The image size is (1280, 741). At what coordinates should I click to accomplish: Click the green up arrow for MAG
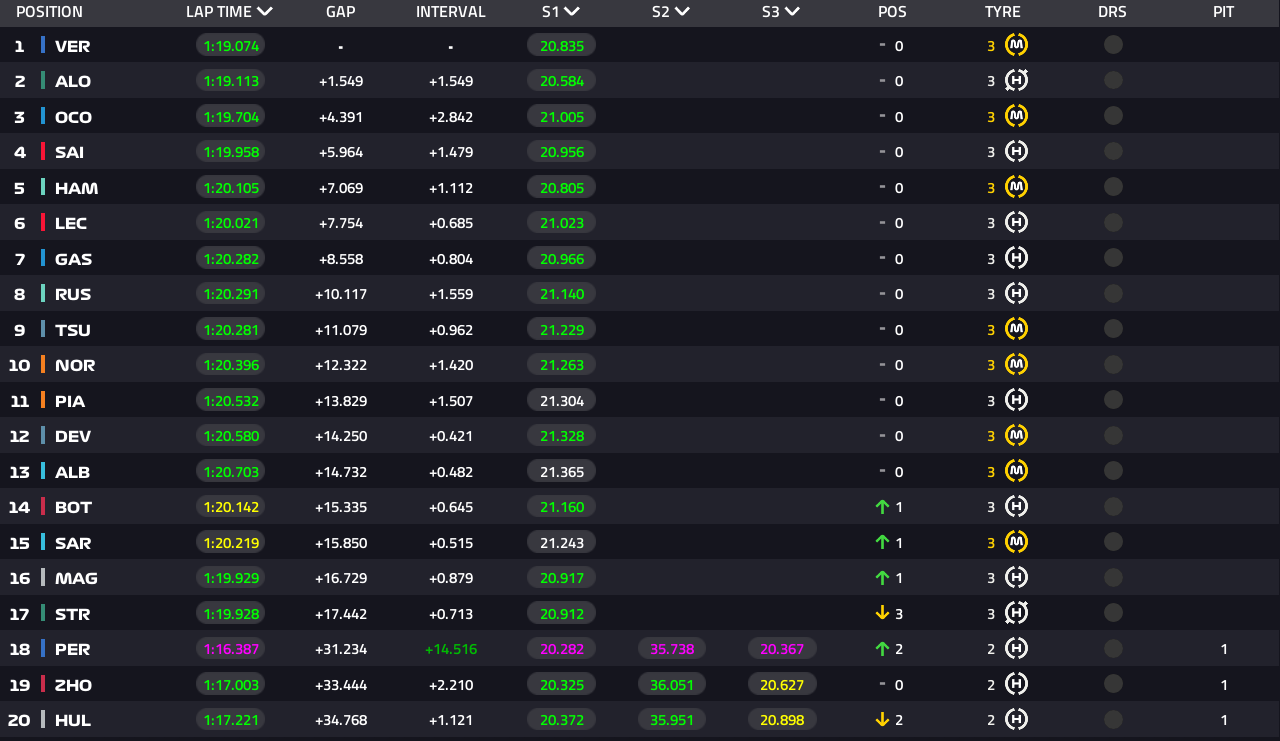pos(882,578)
